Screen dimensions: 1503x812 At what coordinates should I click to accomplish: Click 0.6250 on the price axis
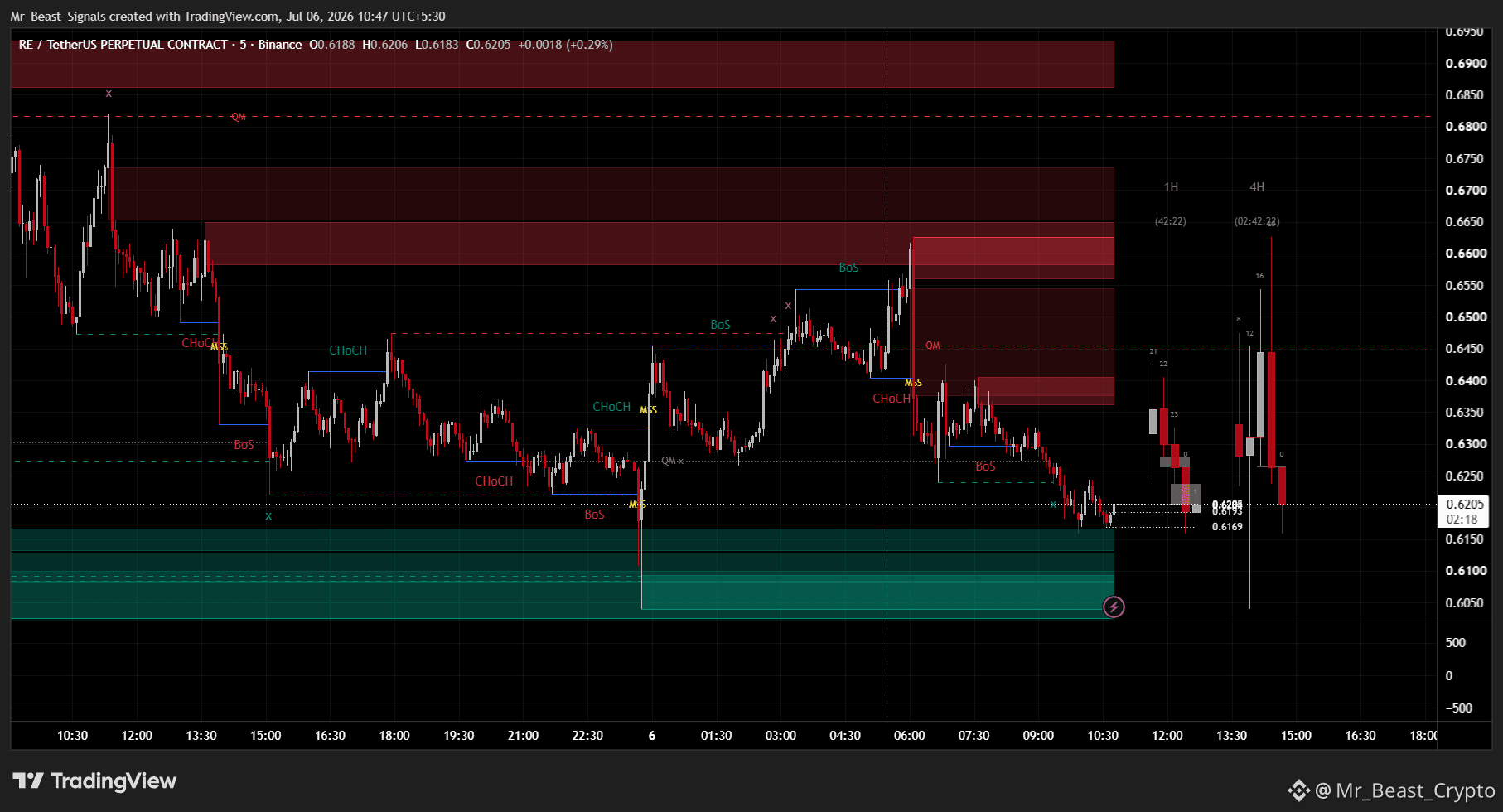pos(1464,476)
